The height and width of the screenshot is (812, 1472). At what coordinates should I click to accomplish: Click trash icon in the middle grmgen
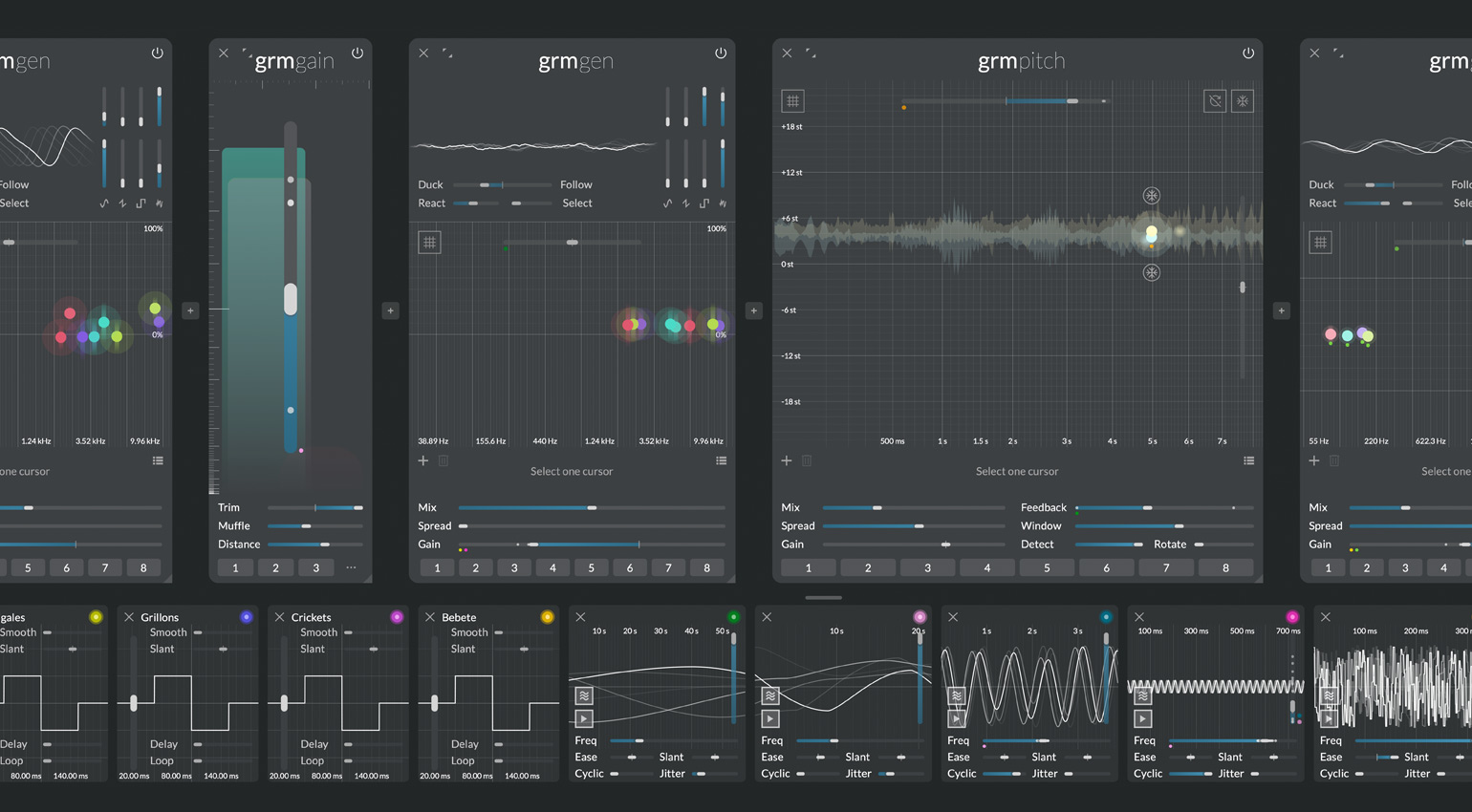click(444, 460)
